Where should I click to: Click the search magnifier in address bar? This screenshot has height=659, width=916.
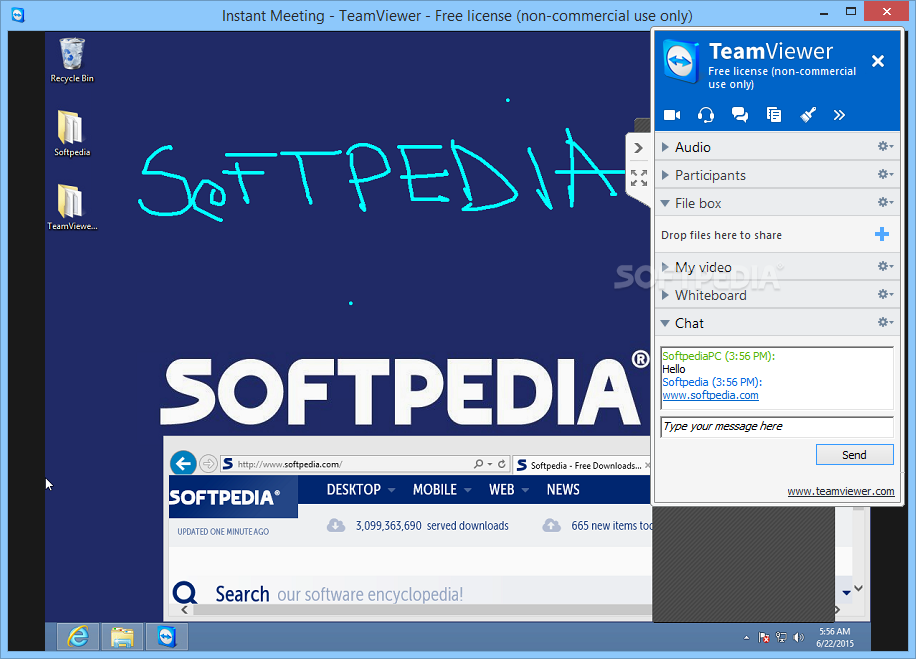pos(478,464)
